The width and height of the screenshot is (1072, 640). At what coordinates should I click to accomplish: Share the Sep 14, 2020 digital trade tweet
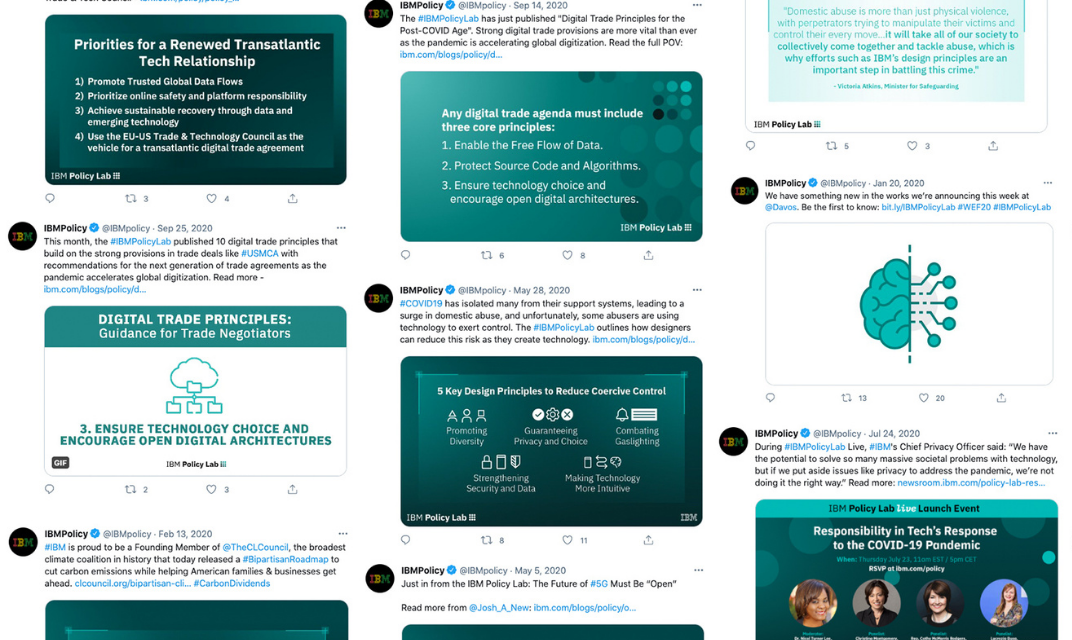coord(648,255)
